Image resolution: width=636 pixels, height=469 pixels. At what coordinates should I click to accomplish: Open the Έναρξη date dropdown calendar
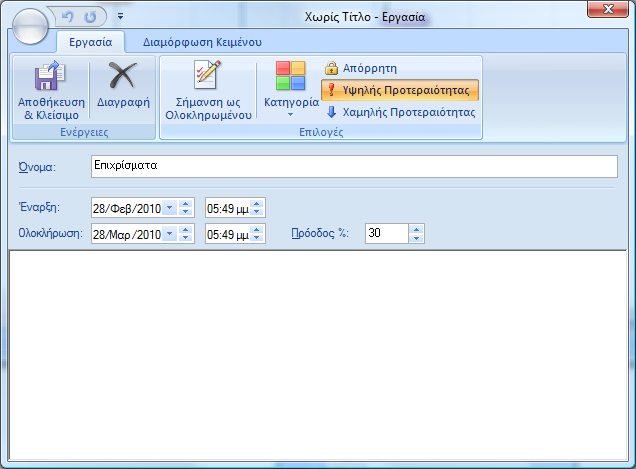point(168,208)
